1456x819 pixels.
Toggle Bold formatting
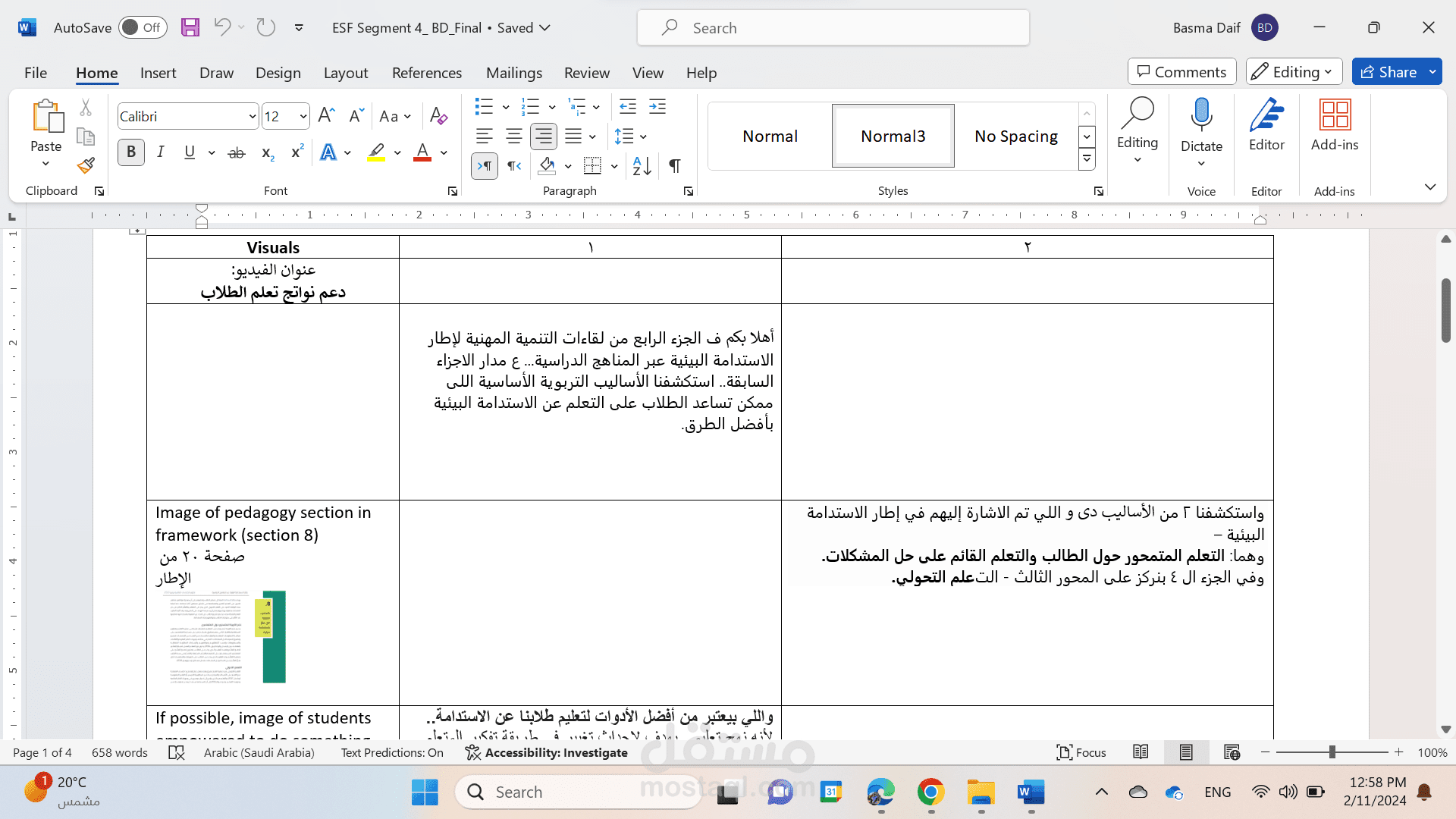131,152
